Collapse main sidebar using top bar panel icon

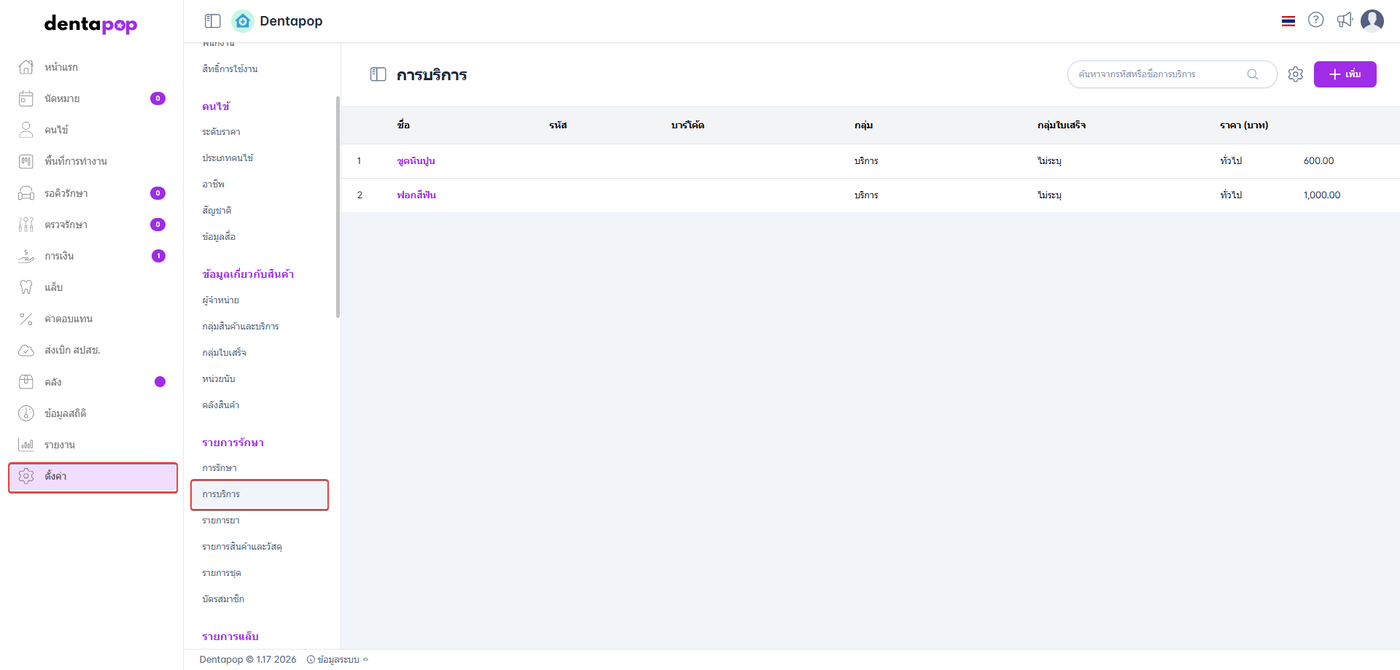tap(212, 21)
